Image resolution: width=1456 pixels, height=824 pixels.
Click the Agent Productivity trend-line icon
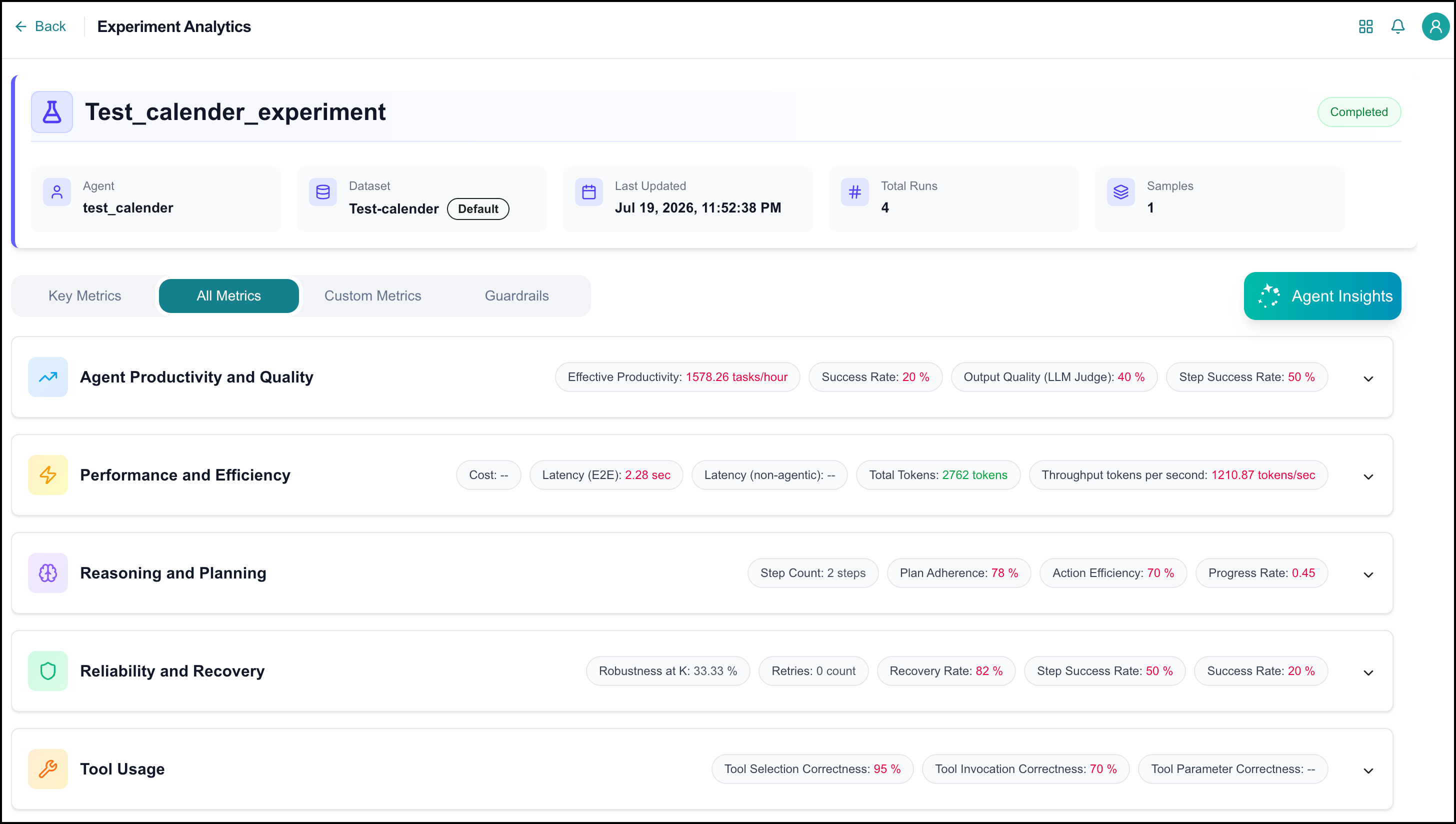[48, 377]
